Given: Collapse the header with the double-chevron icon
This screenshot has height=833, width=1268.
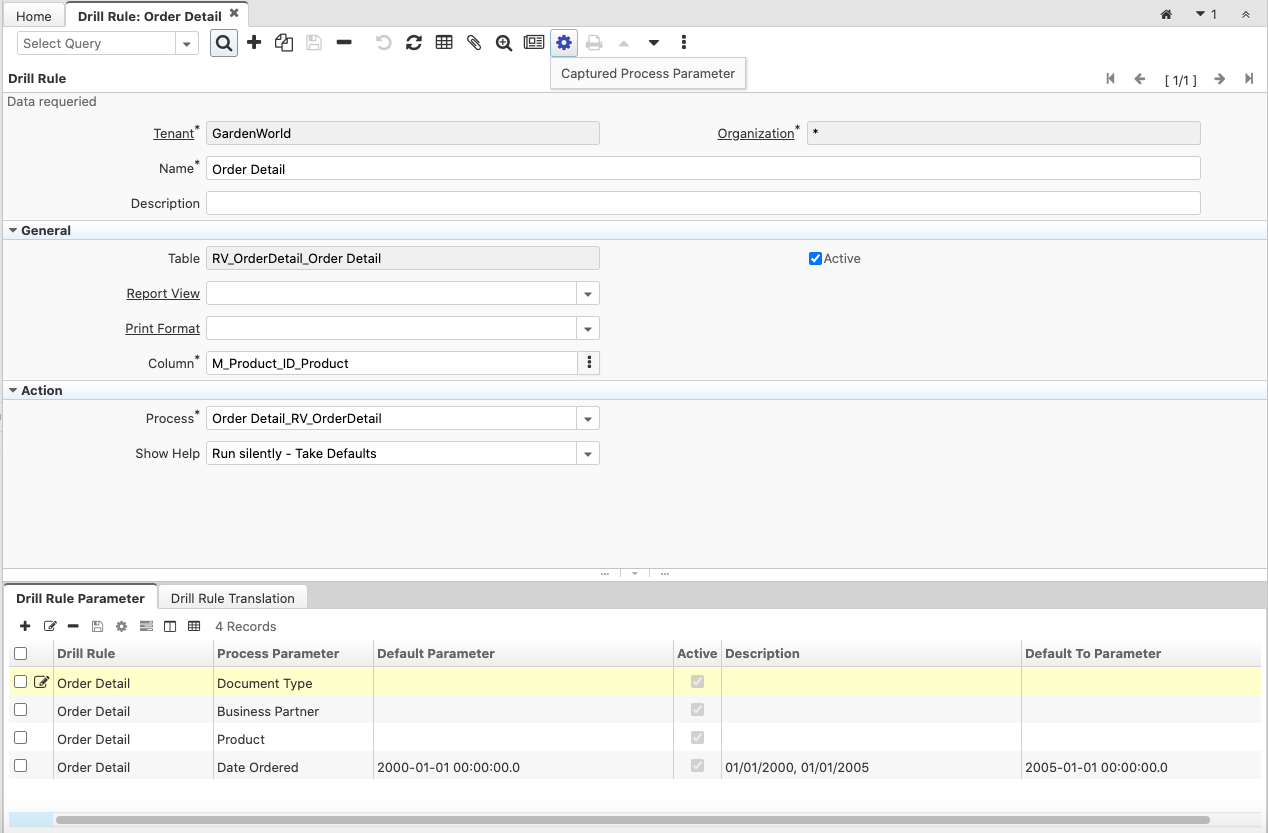Looking at the screenshot, I should (x=1245, y=15).
